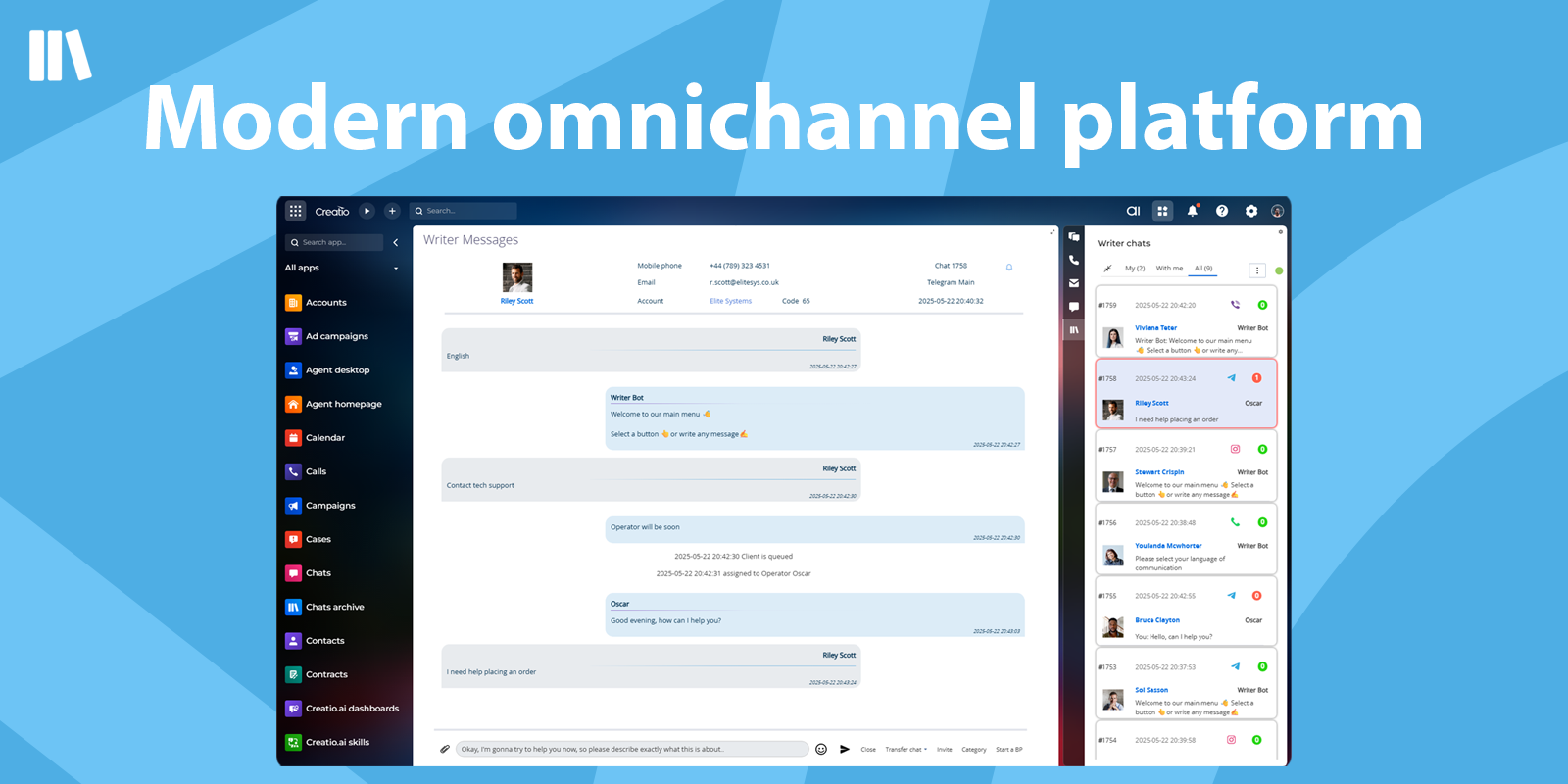Open Calls in sidebar
Image resolution: width=1568 pixels, height=784 pixels.
tap(316, 471)
